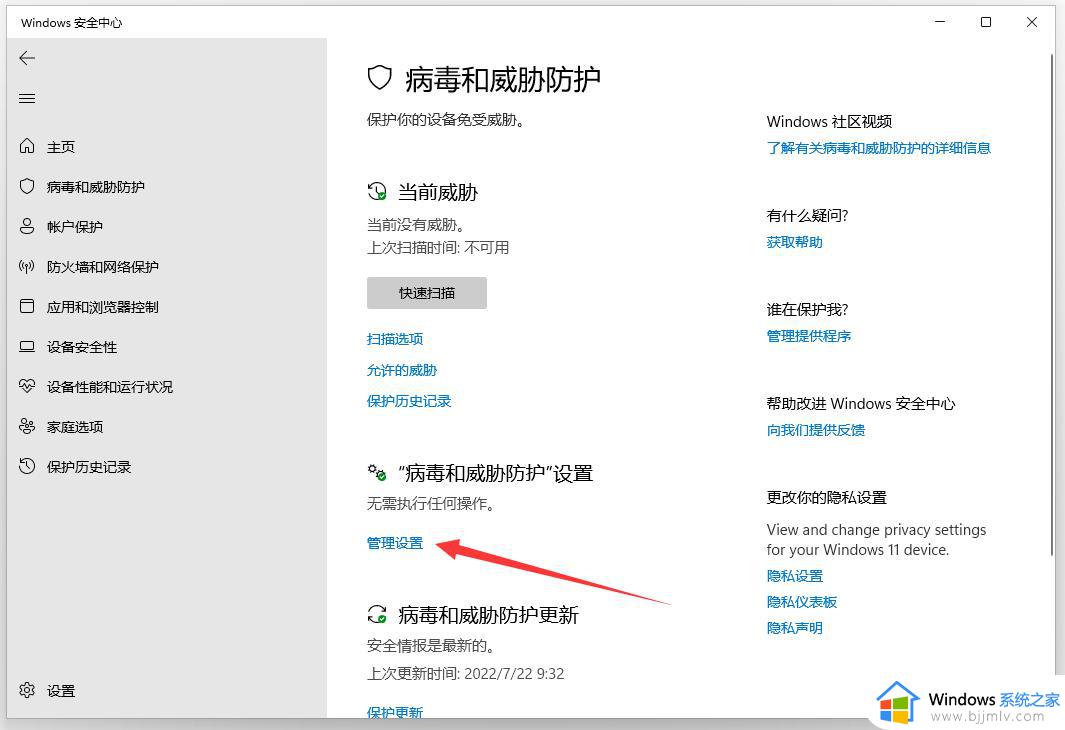Screen dimensions: 1065x730
Task: Open 保护历史记录 link under 当前威胁
Action: click(x=409, y=401)
